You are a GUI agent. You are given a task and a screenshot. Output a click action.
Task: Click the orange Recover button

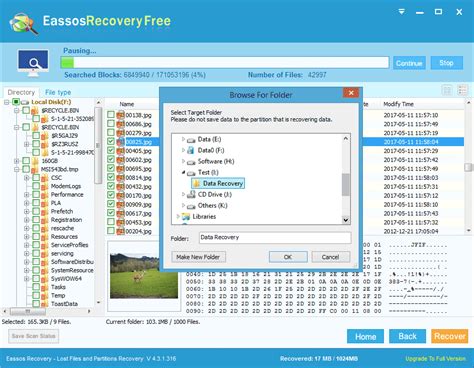[x=450, y=336]
